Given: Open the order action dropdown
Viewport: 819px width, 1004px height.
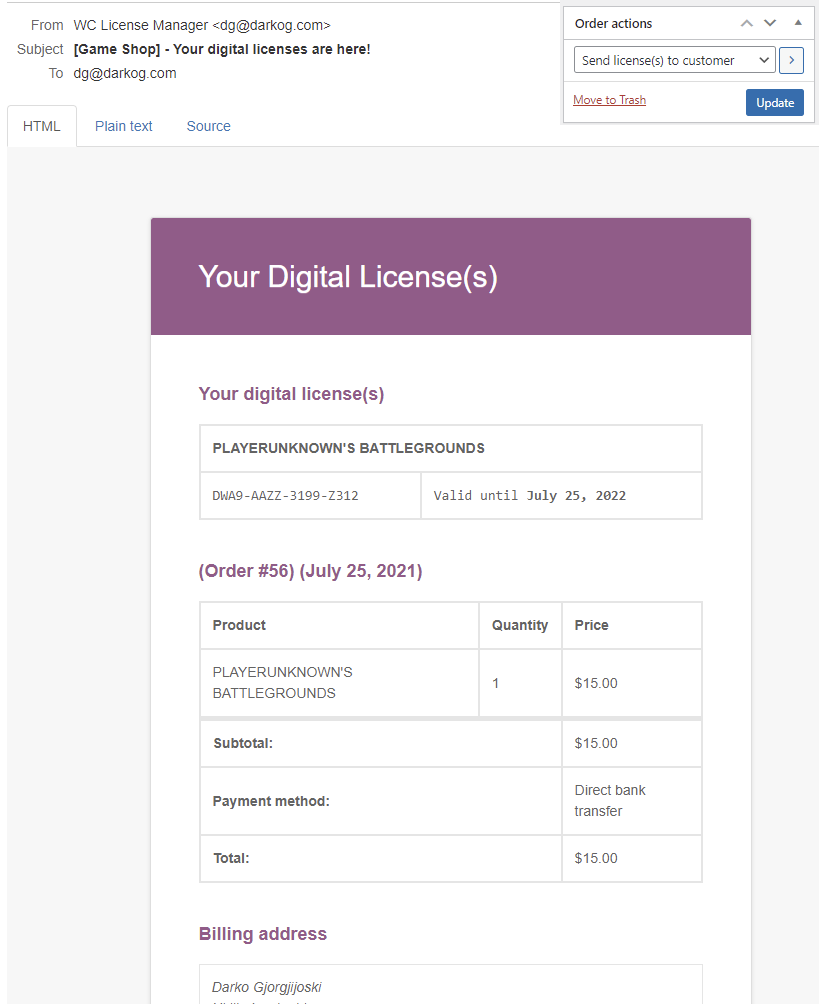Looking at the screenshot, I should pos(675,61).
